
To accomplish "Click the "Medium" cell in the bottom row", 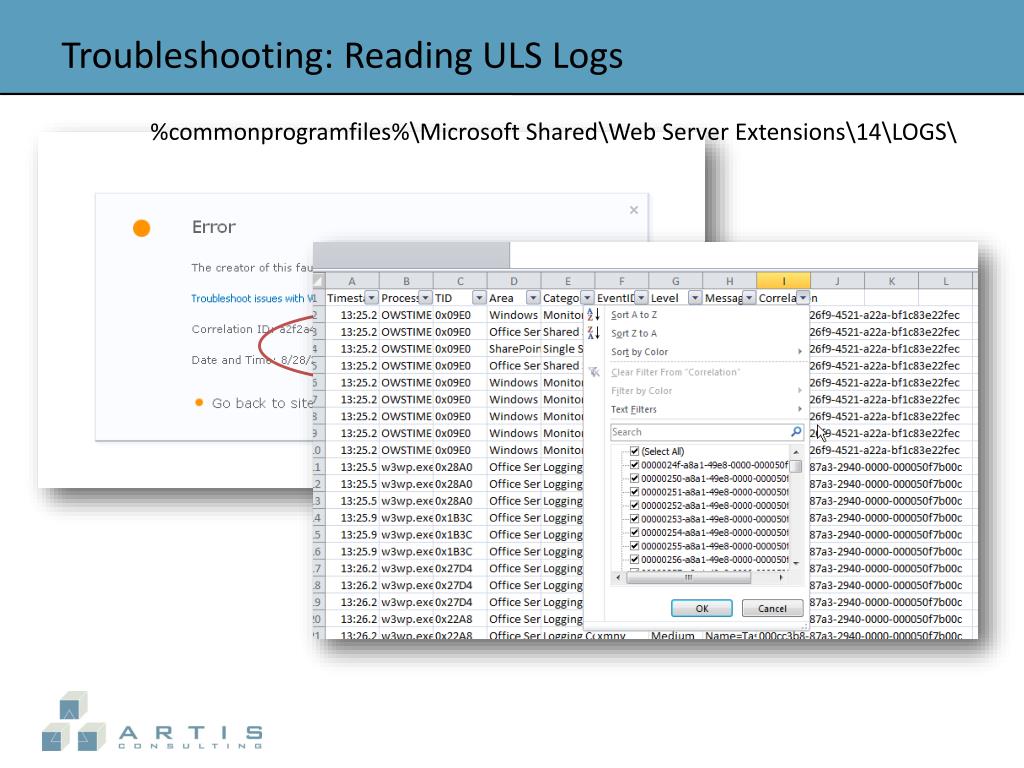I will [x=673, y=635].
